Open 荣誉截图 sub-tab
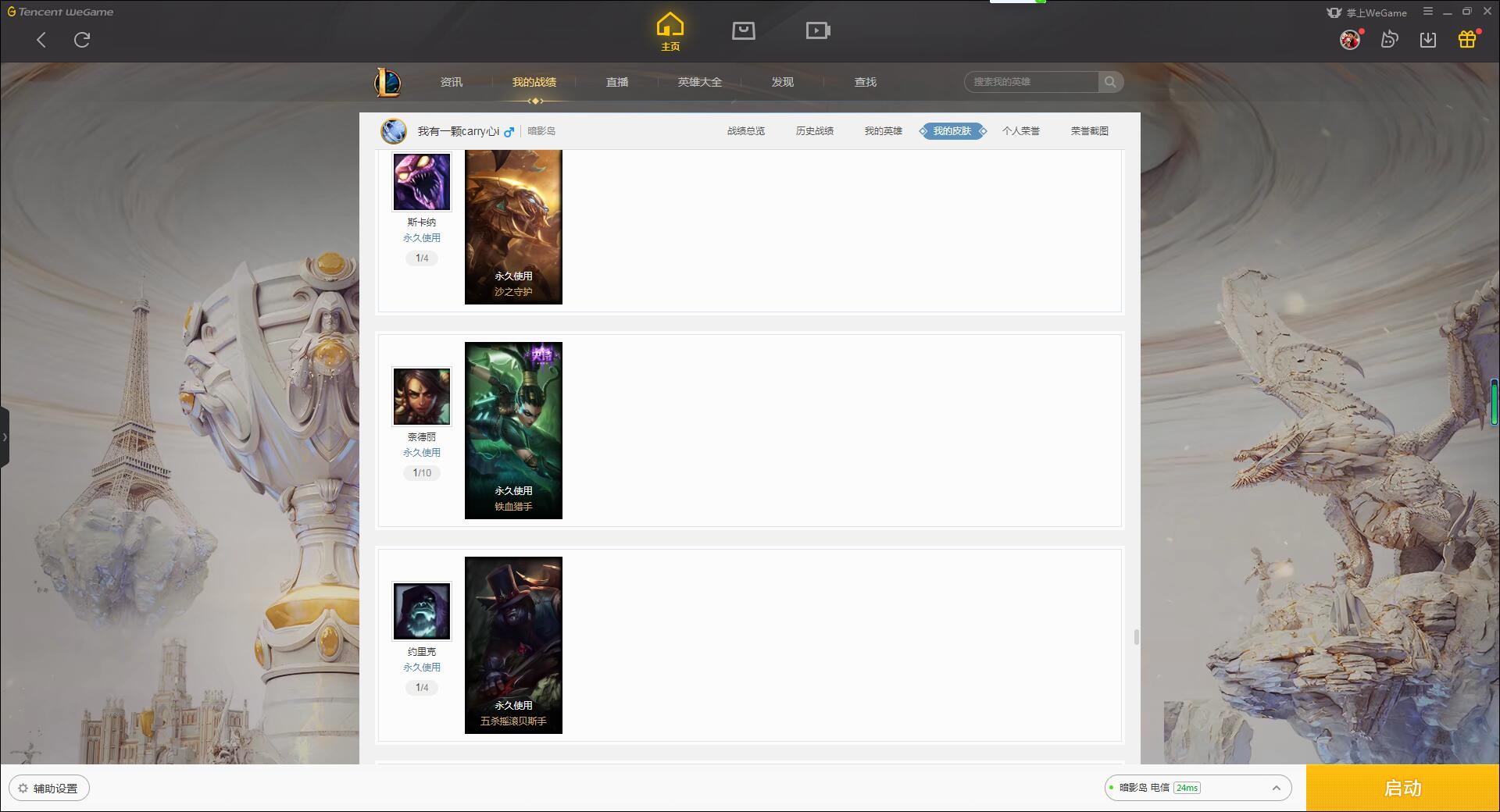Viewport: 1500px width, 812px height. tap(1090, 131)
